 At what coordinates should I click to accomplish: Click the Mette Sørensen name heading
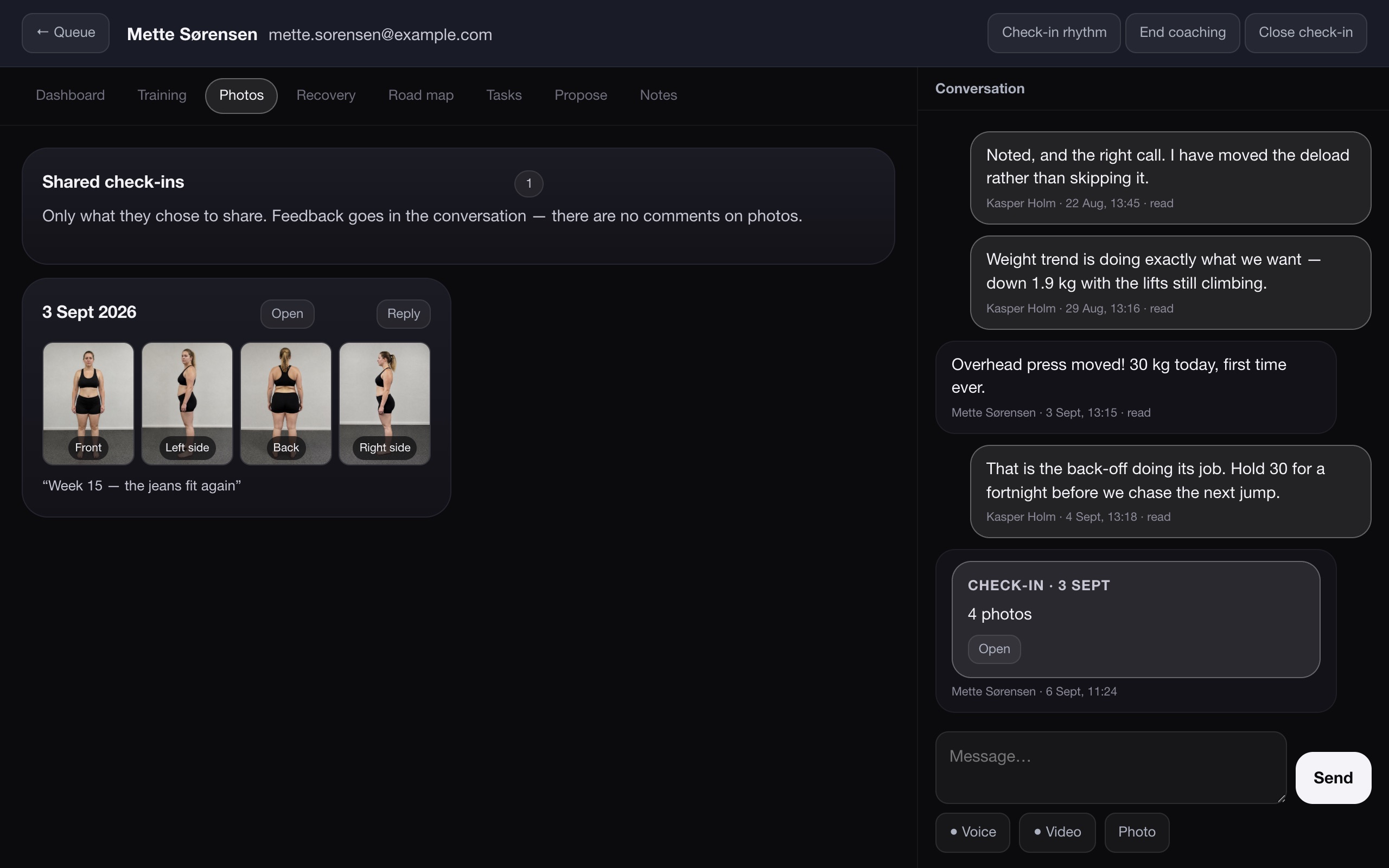pos(192,34)
